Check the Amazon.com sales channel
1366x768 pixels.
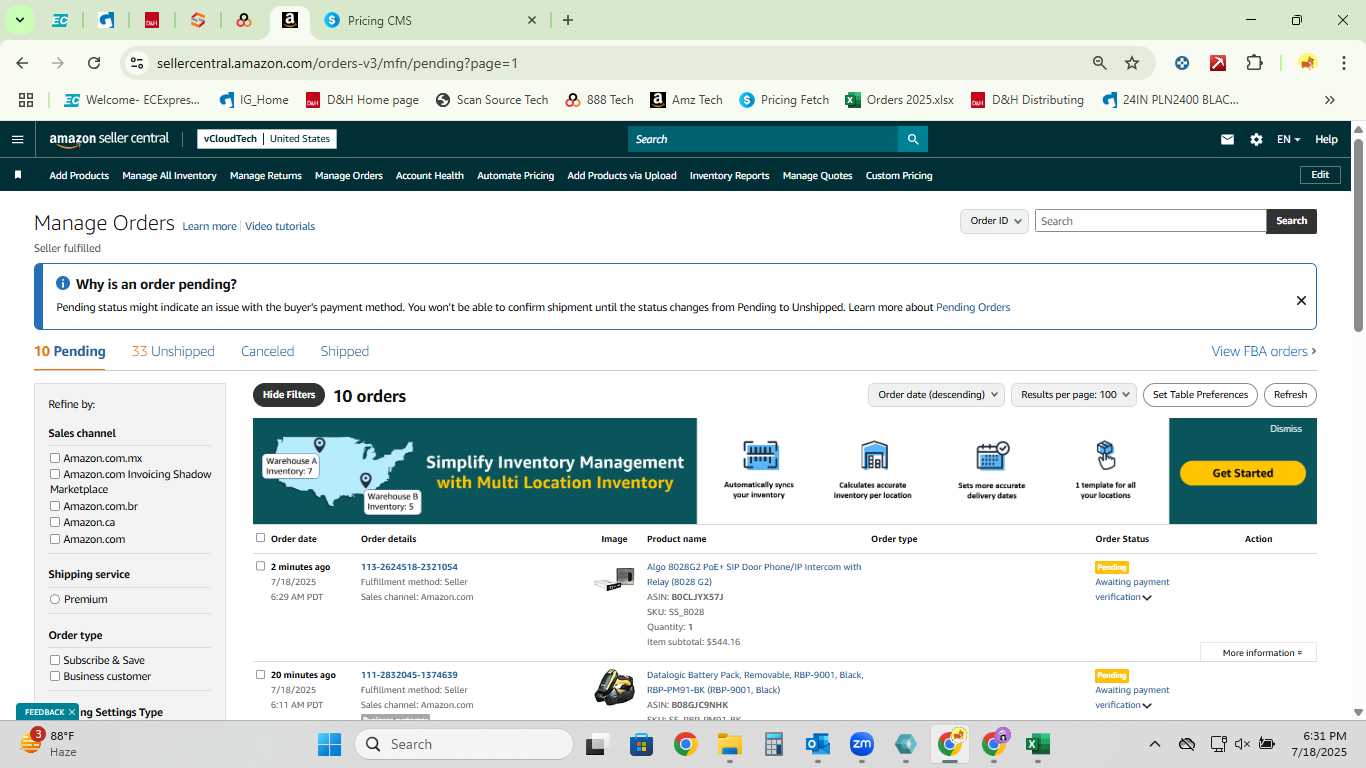(x=55, y=539)
